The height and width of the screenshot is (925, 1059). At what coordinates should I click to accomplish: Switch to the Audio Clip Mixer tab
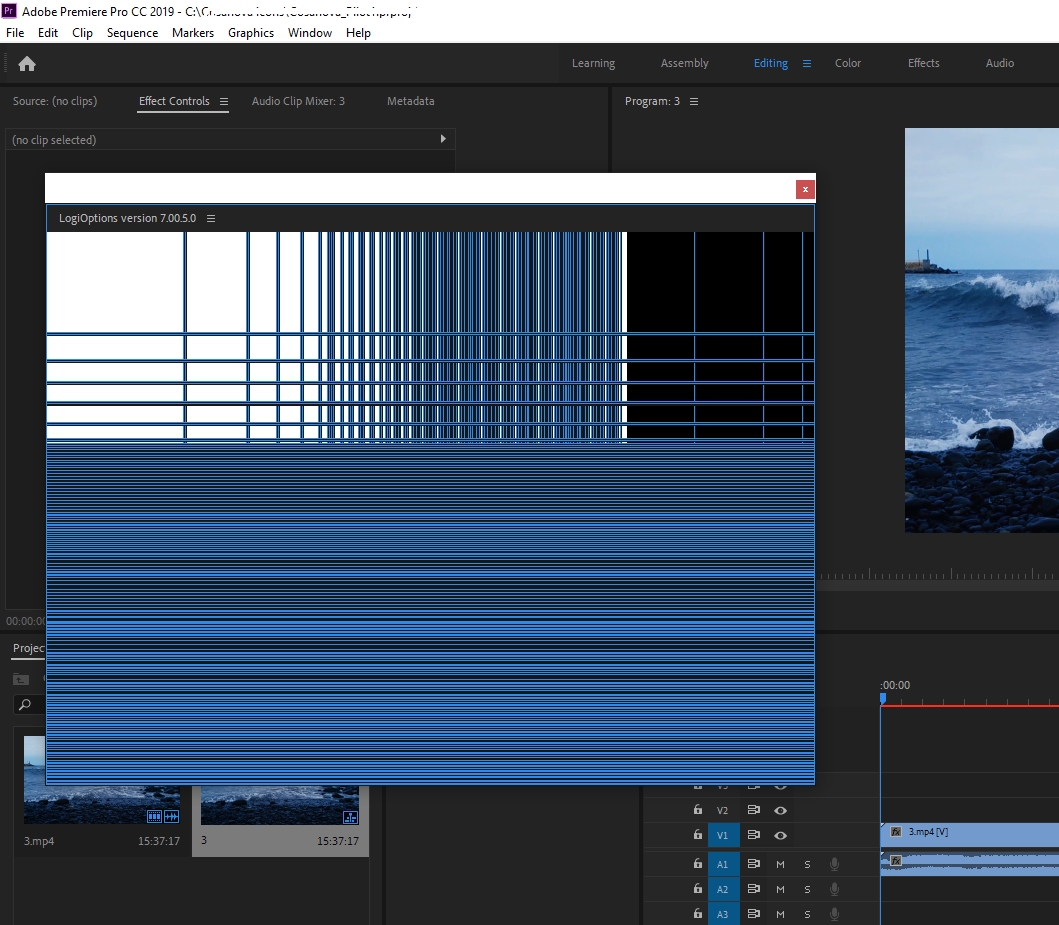(x=298, y=102)
